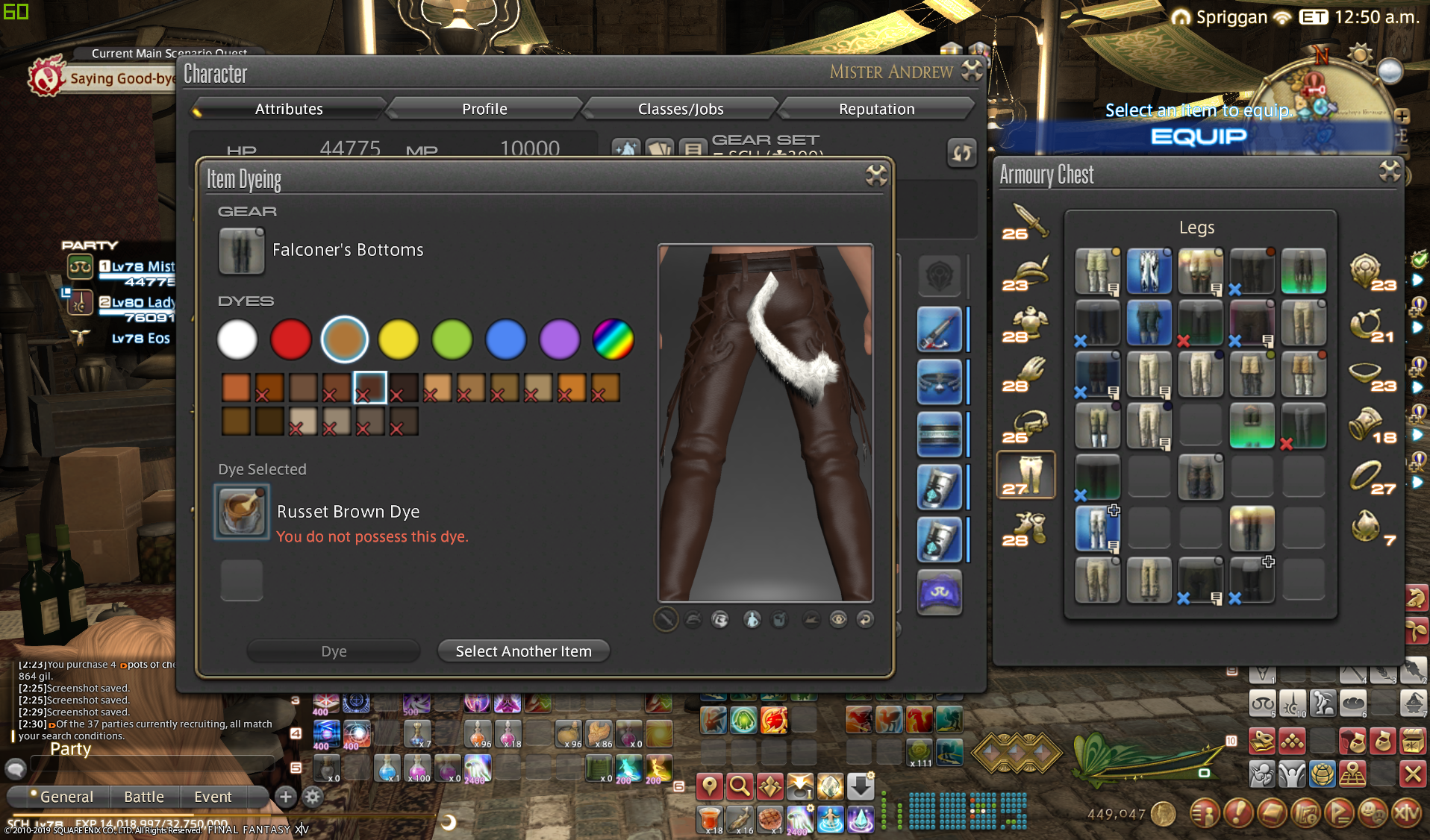Click the character figure preview icon
This screenshot has height=840, width=1430.
point(752,619)
